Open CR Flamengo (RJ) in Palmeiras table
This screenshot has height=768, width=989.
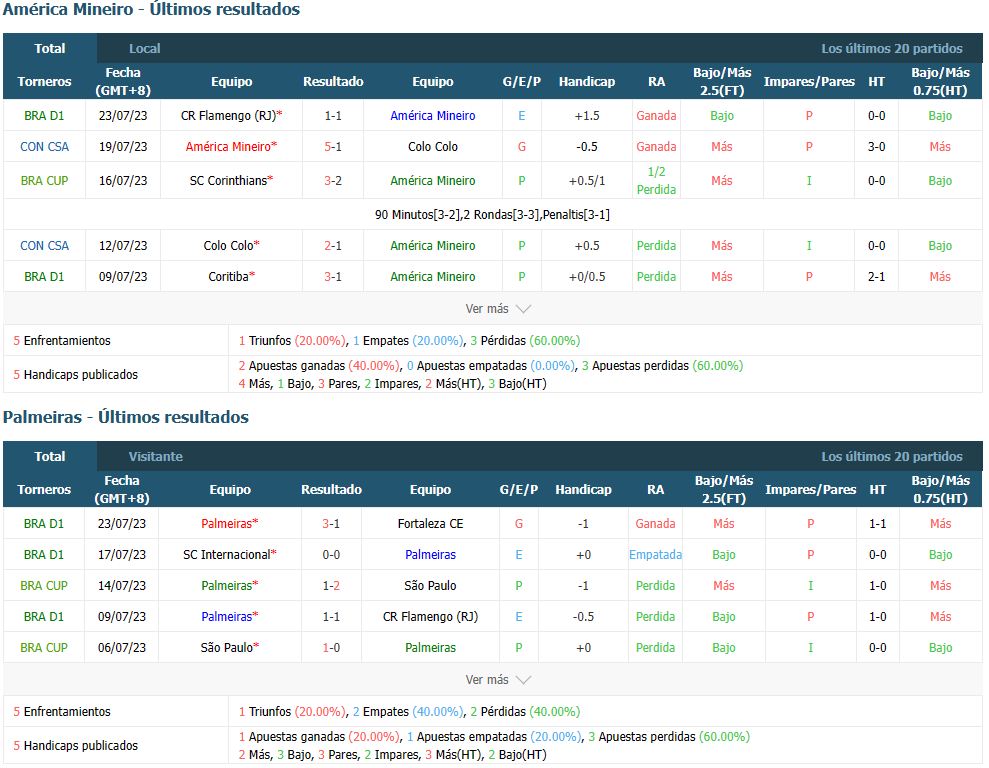[x=430, y=616]
